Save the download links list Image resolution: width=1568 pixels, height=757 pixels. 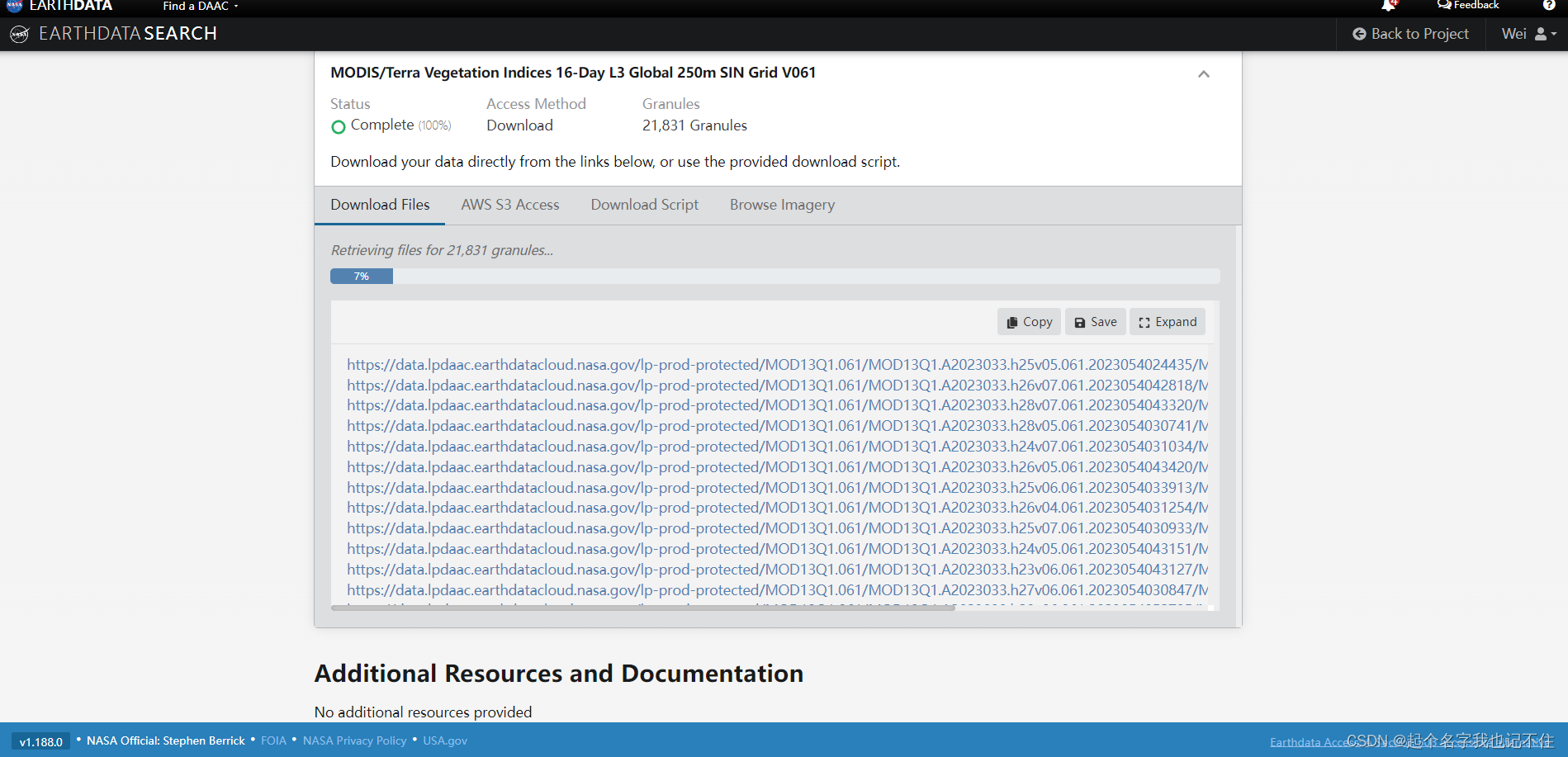tap(1096, 322)
